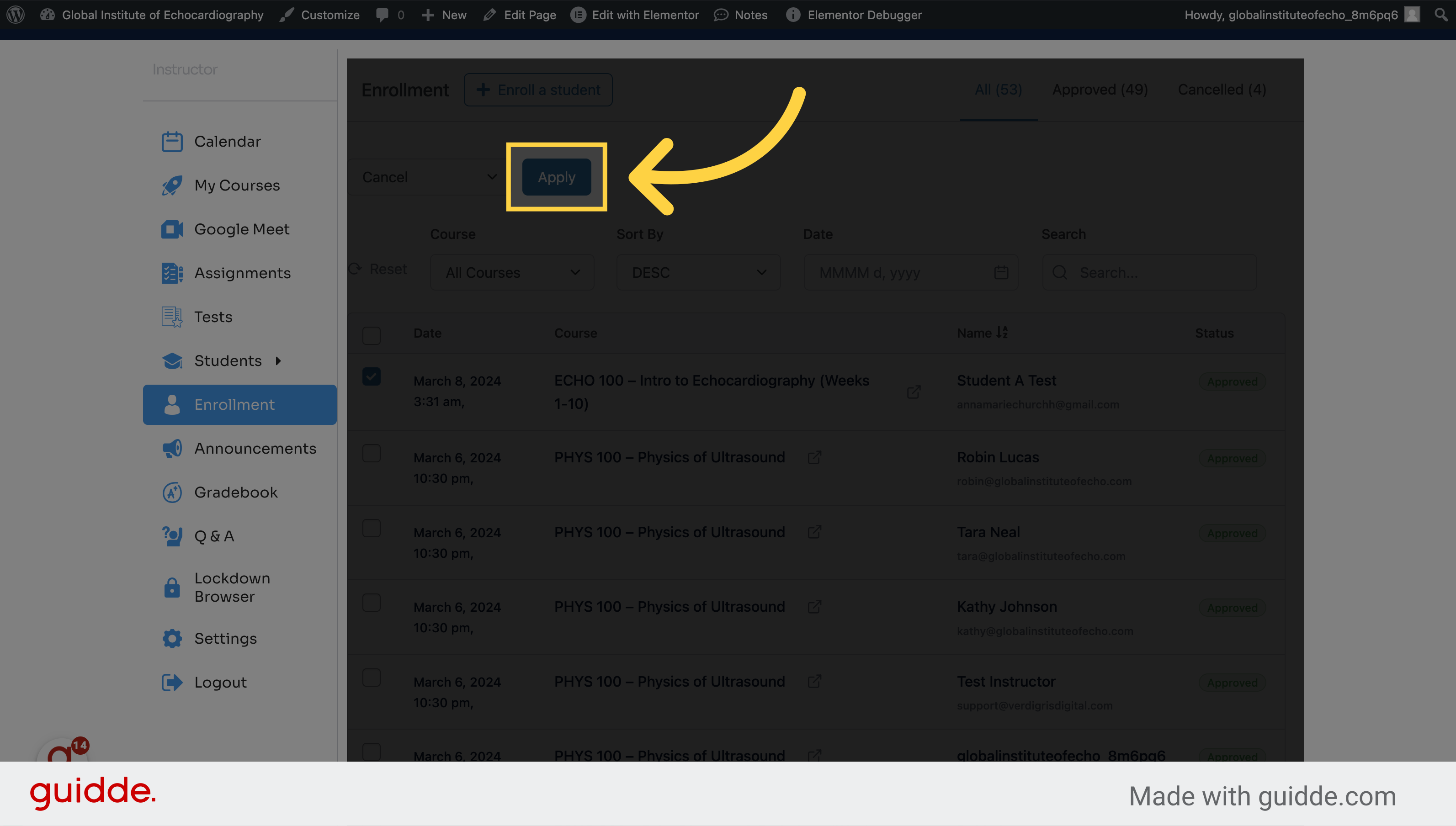Click robin@globalinstituteofecho.com email text
Screen dimensions: 1456x826
(x=1044, y=481)
